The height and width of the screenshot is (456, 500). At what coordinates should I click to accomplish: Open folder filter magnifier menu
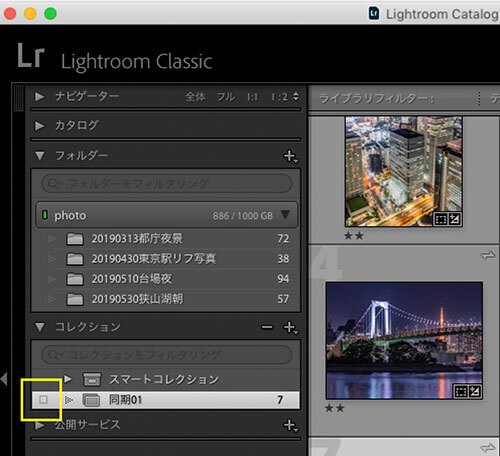54,183
